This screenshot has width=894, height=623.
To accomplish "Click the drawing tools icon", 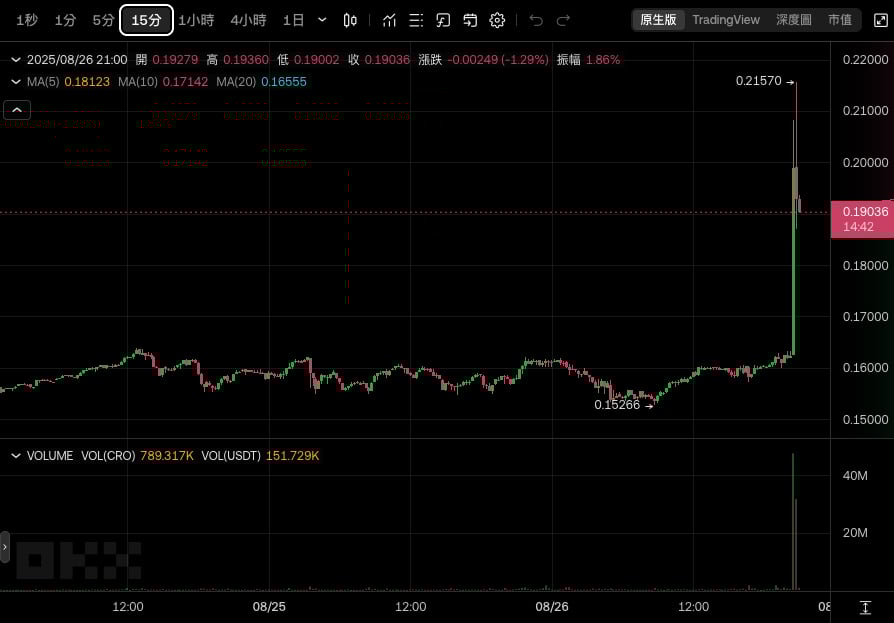I will tap(443, 20).
